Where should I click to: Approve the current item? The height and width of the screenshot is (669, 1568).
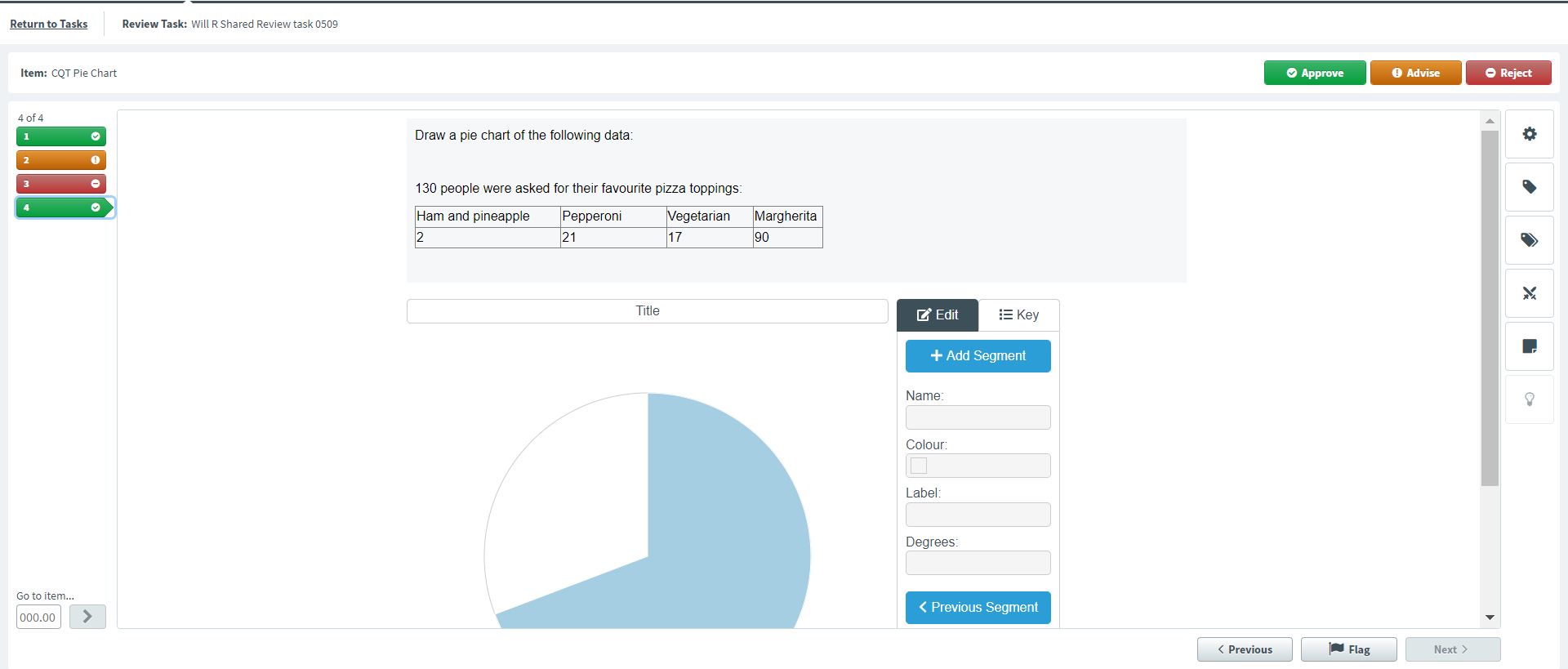point(1315,73)
